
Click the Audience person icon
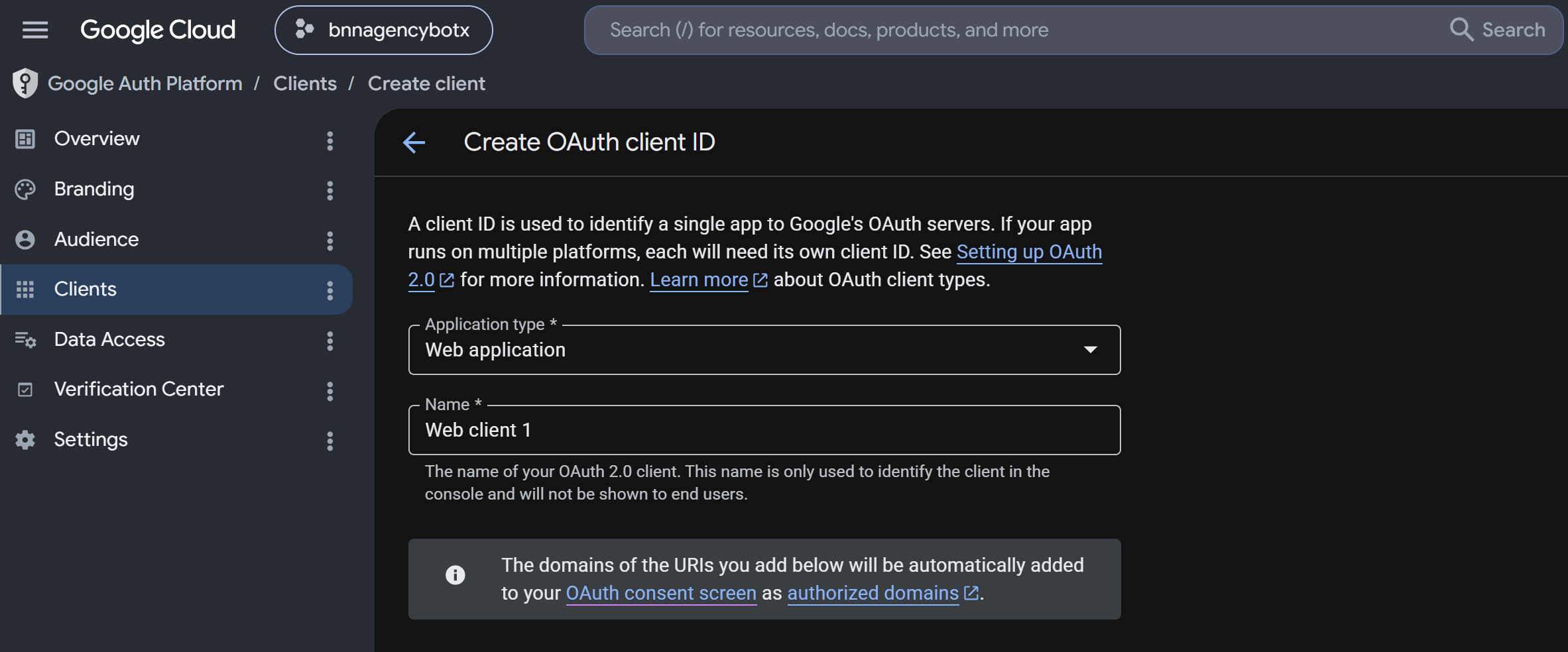(25, 240)
